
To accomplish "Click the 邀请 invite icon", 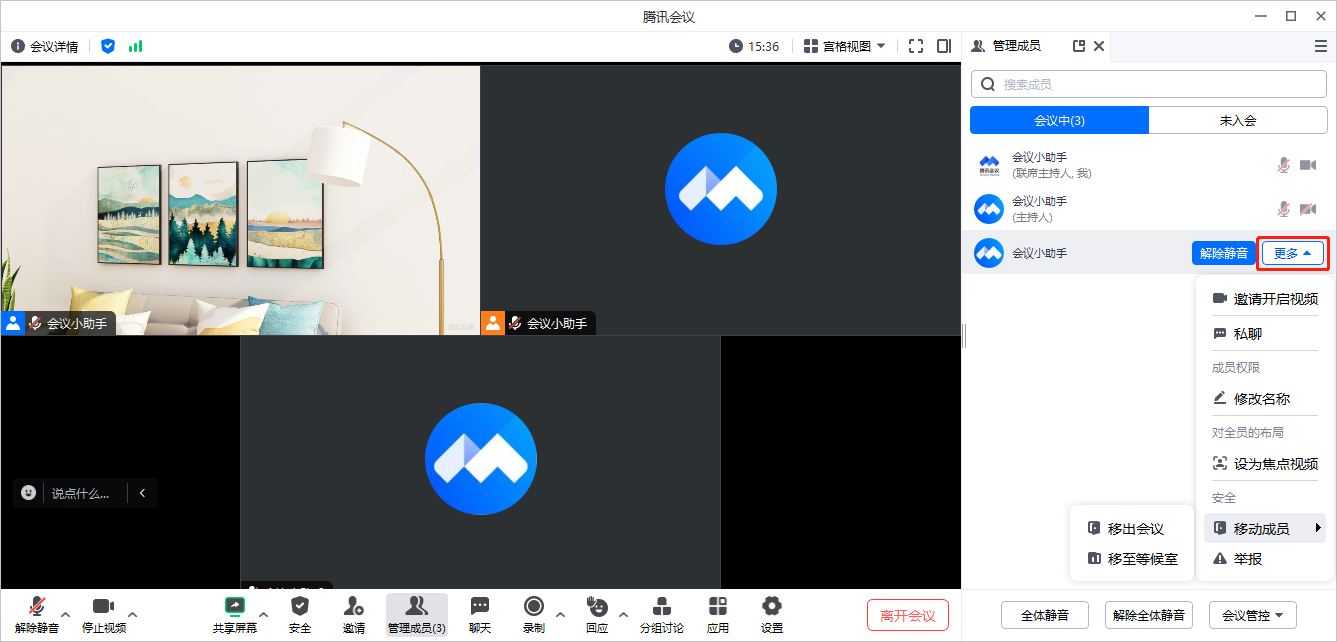I will click(354, 606).
